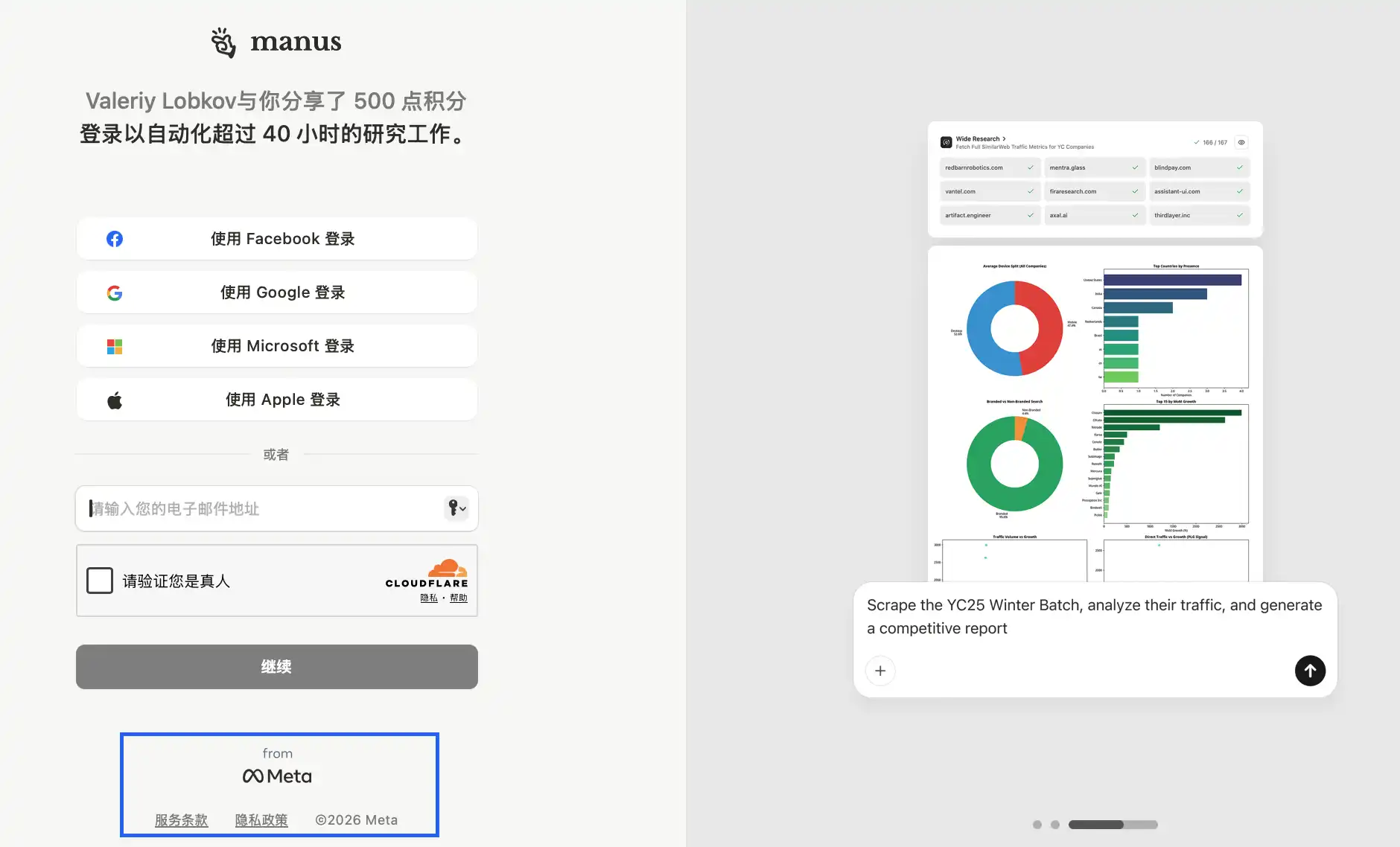Click the active carousel progress bar

pyautogui.click(x=1113, y=825)
